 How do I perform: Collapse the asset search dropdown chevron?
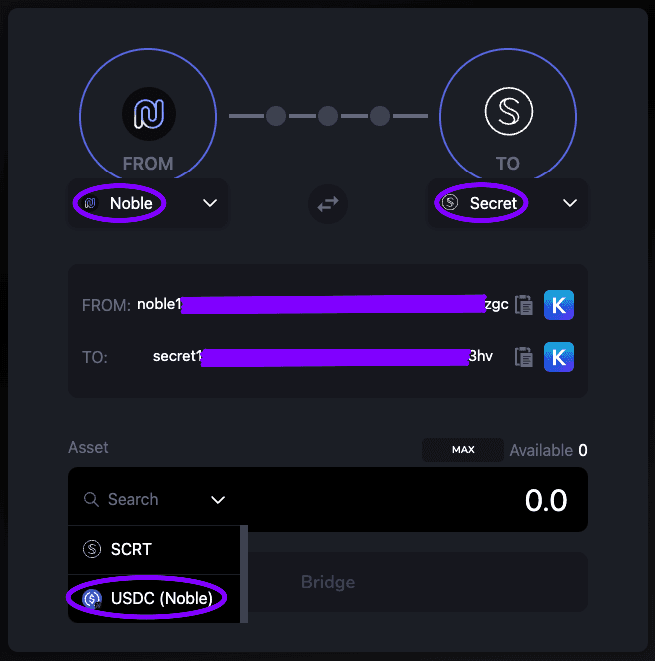point(218,499)
